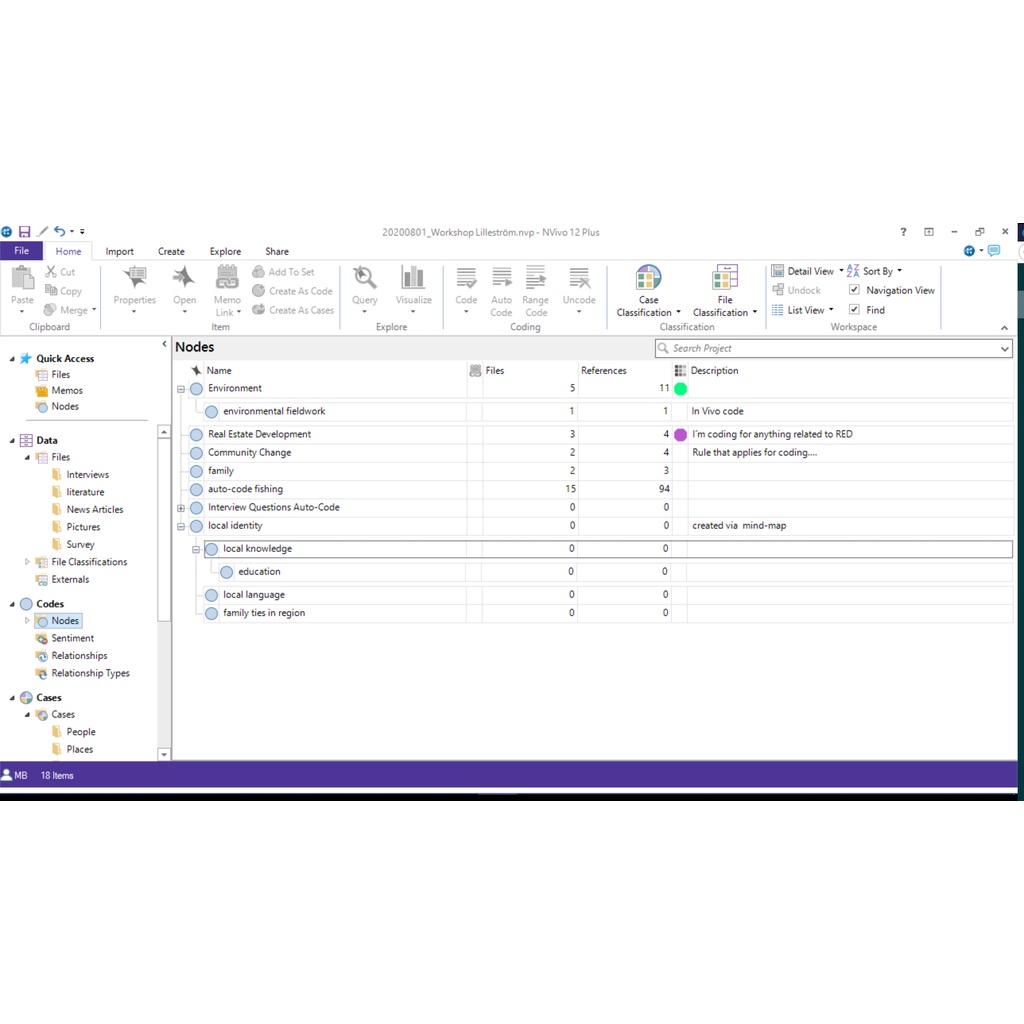
Task: Click inside the Search Project field
Action: point(830,348)
